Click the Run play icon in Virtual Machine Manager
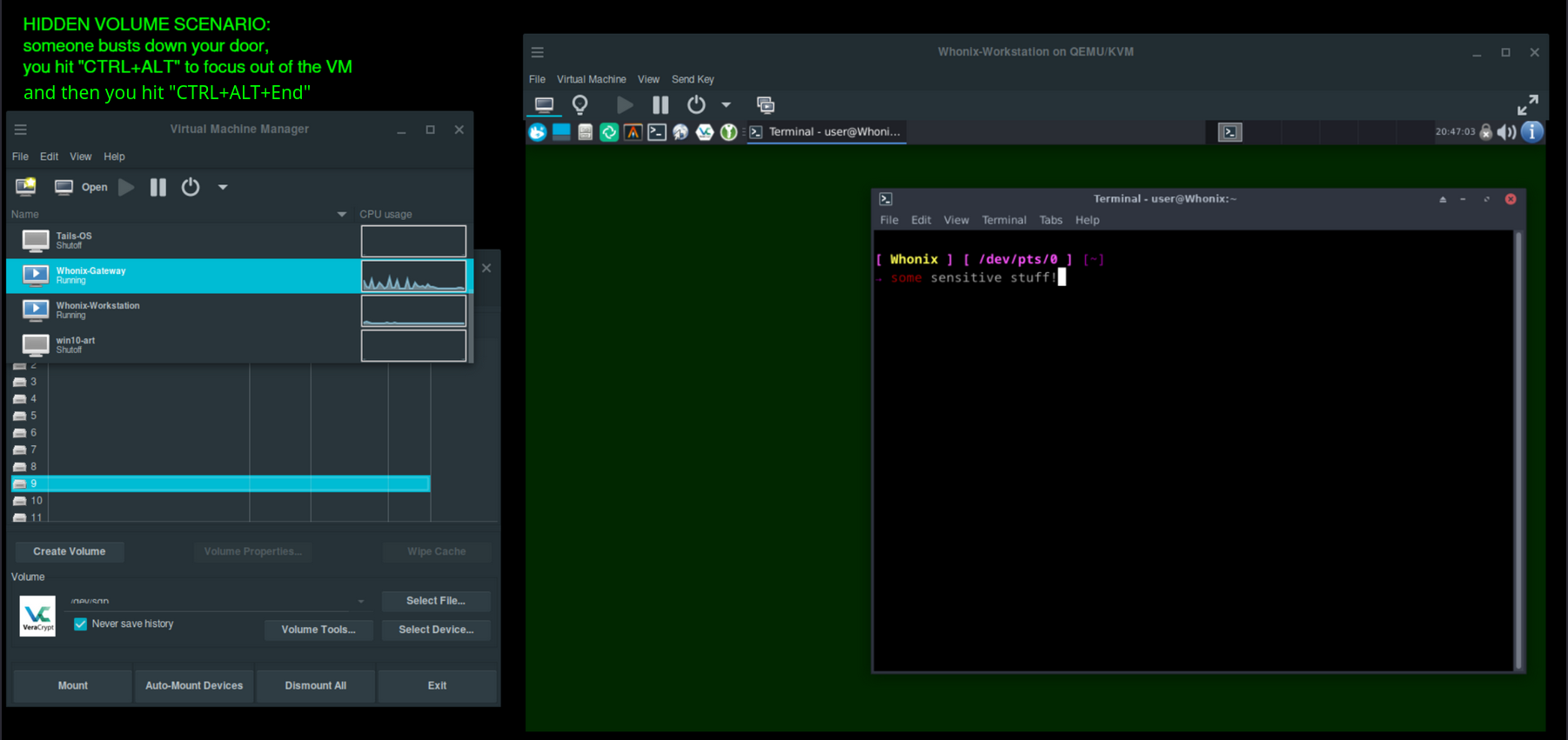This screenshot has width=1568, height=740. [126, 187]
